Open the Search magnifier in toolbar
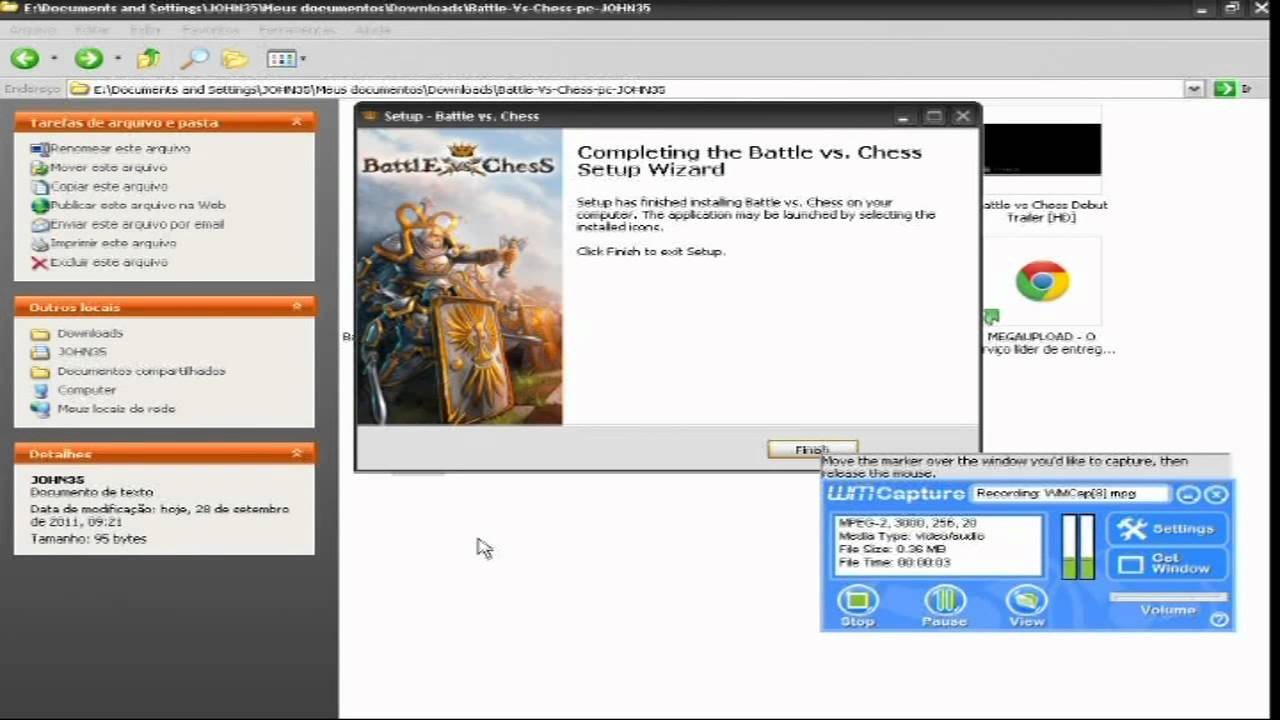 point(194,59)
